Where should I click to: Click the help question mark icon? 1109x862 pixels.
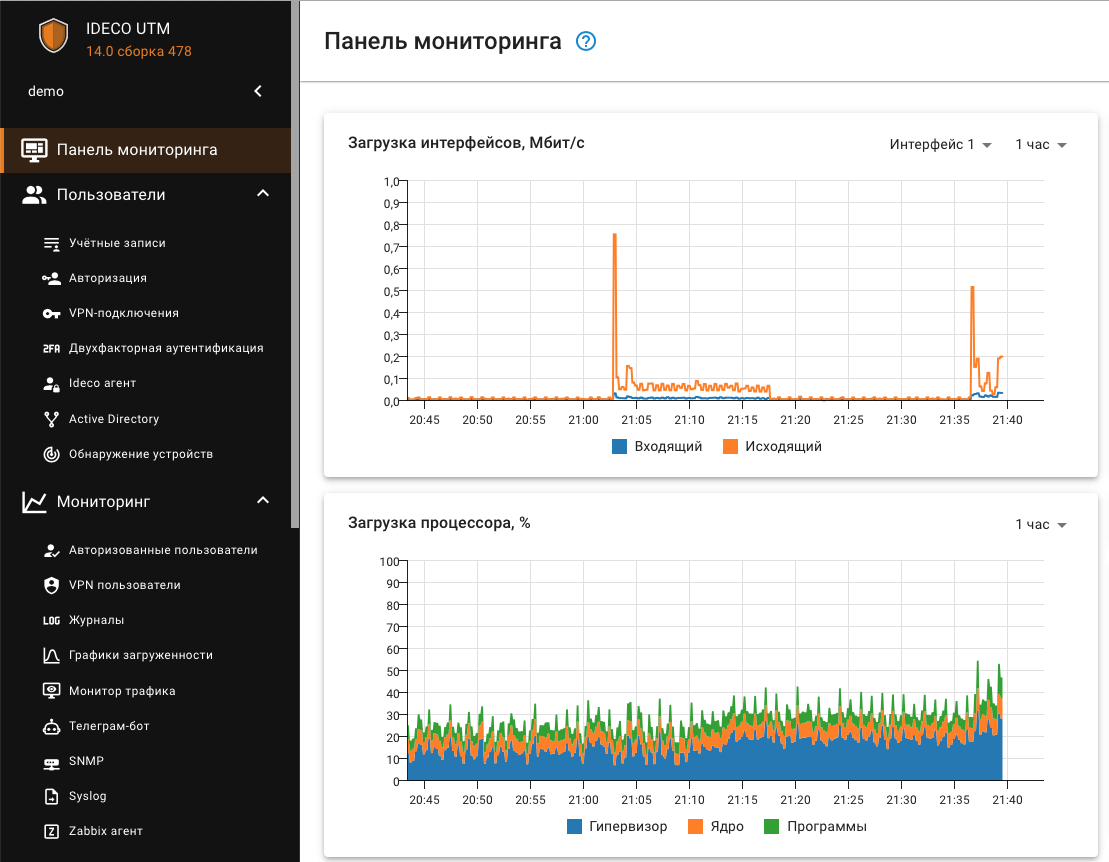(x=586, y=41)
